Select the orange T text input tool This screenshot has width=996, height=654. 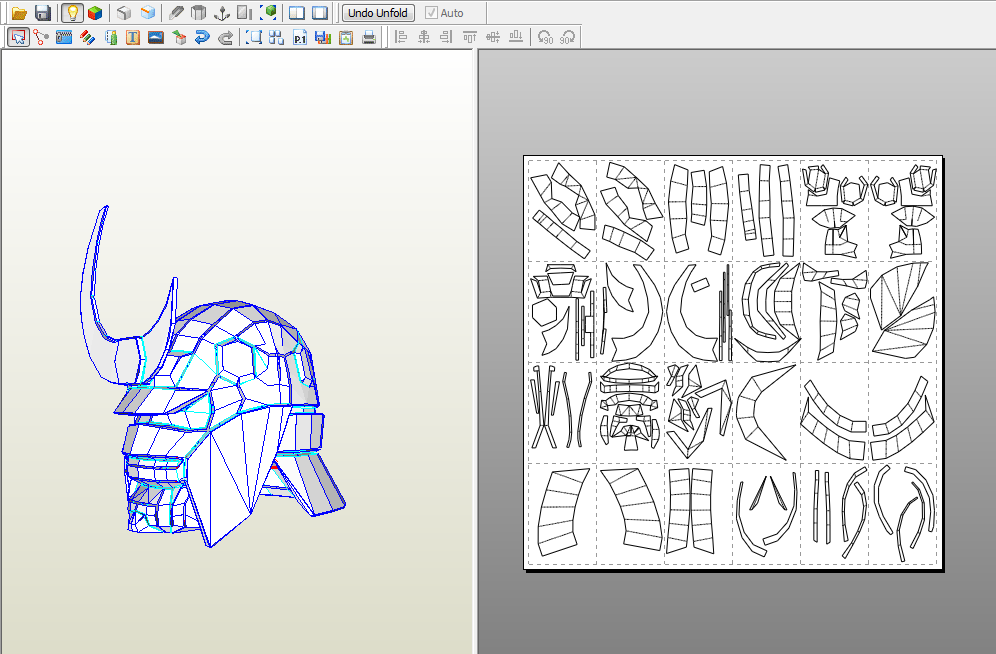(x=133, y=37)
